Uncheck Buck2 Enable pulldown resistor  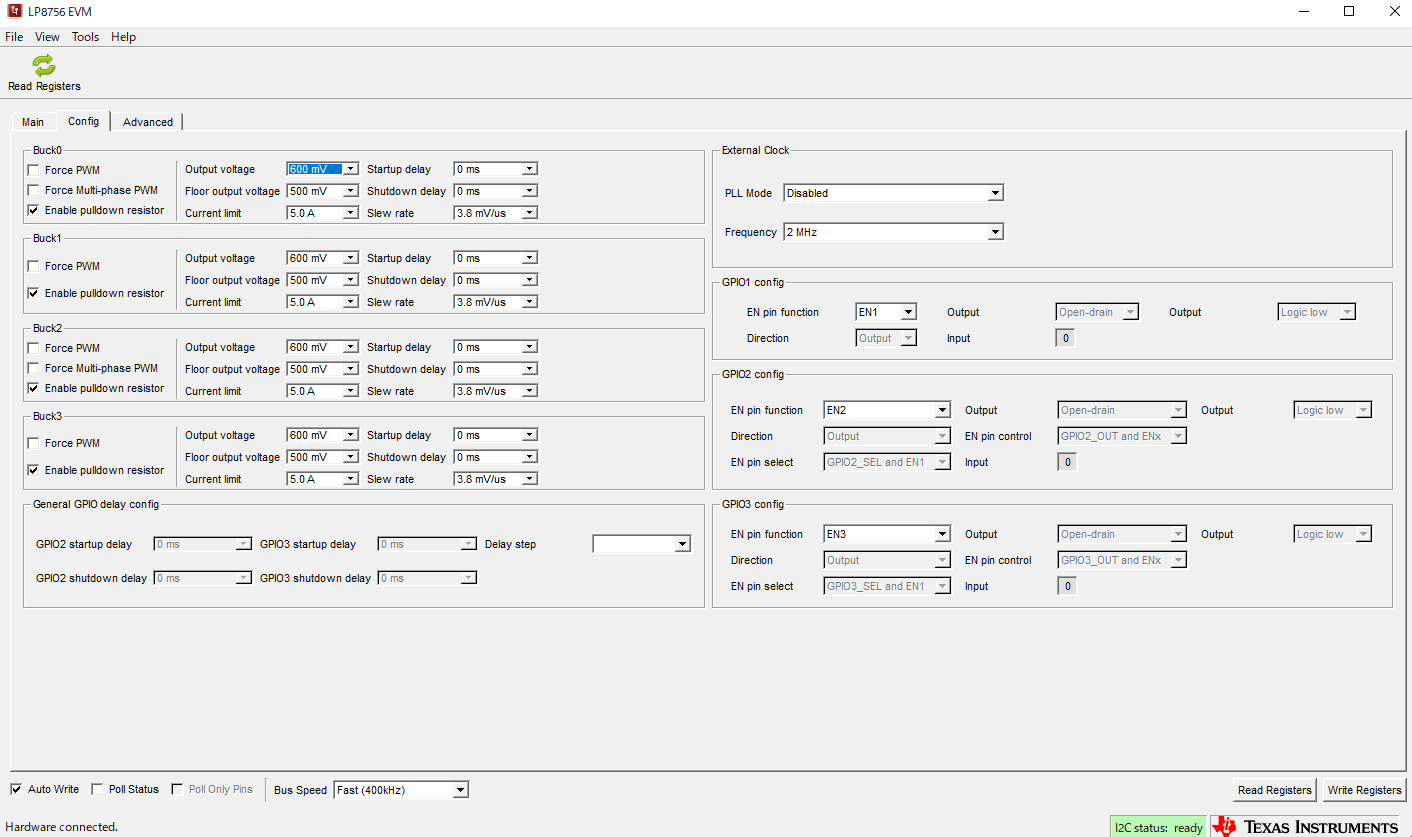[x=34, y=388]
